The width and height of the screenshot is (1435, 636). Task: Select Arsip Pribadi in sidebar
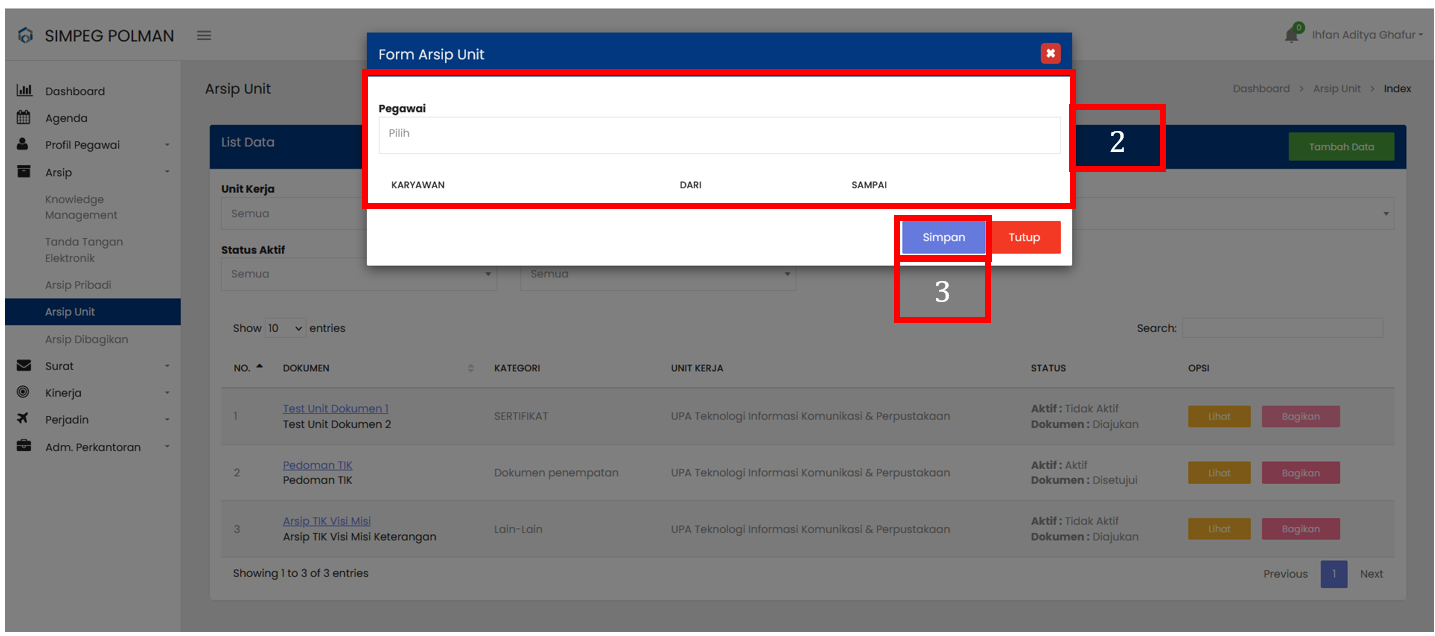[x=78, y=285]
